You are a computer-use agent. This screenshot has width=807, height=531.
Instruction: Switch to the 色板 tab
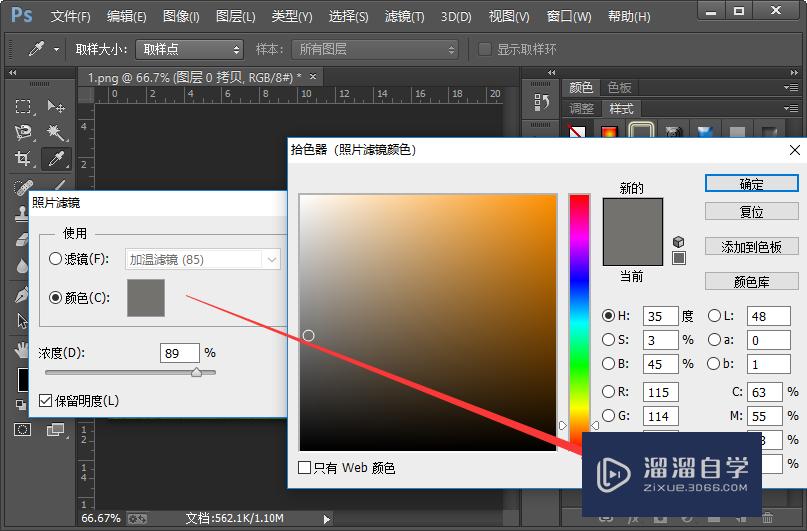pos(619,87)
